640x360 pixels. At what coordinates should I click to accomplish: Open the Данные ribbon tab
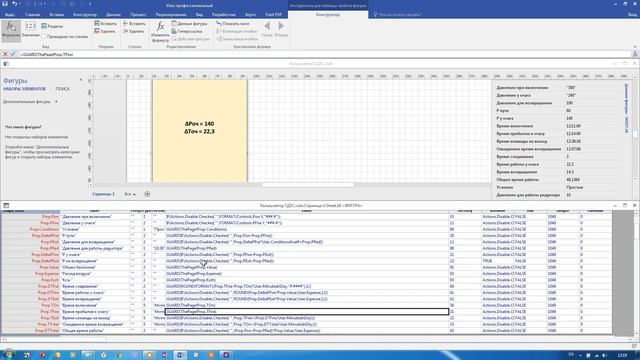113,14
